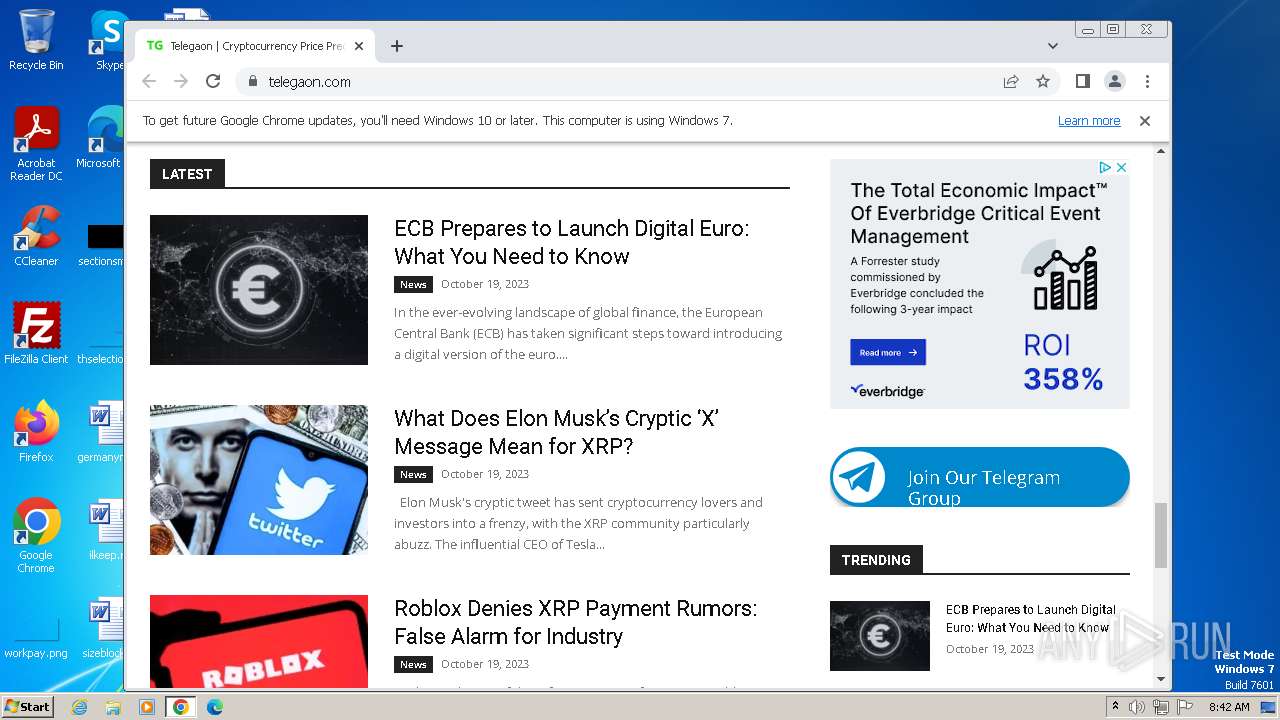Viewport: 1280px width, 720px height.
Task: Click the TRENDING section header
Action: click(x=876, y=560)
